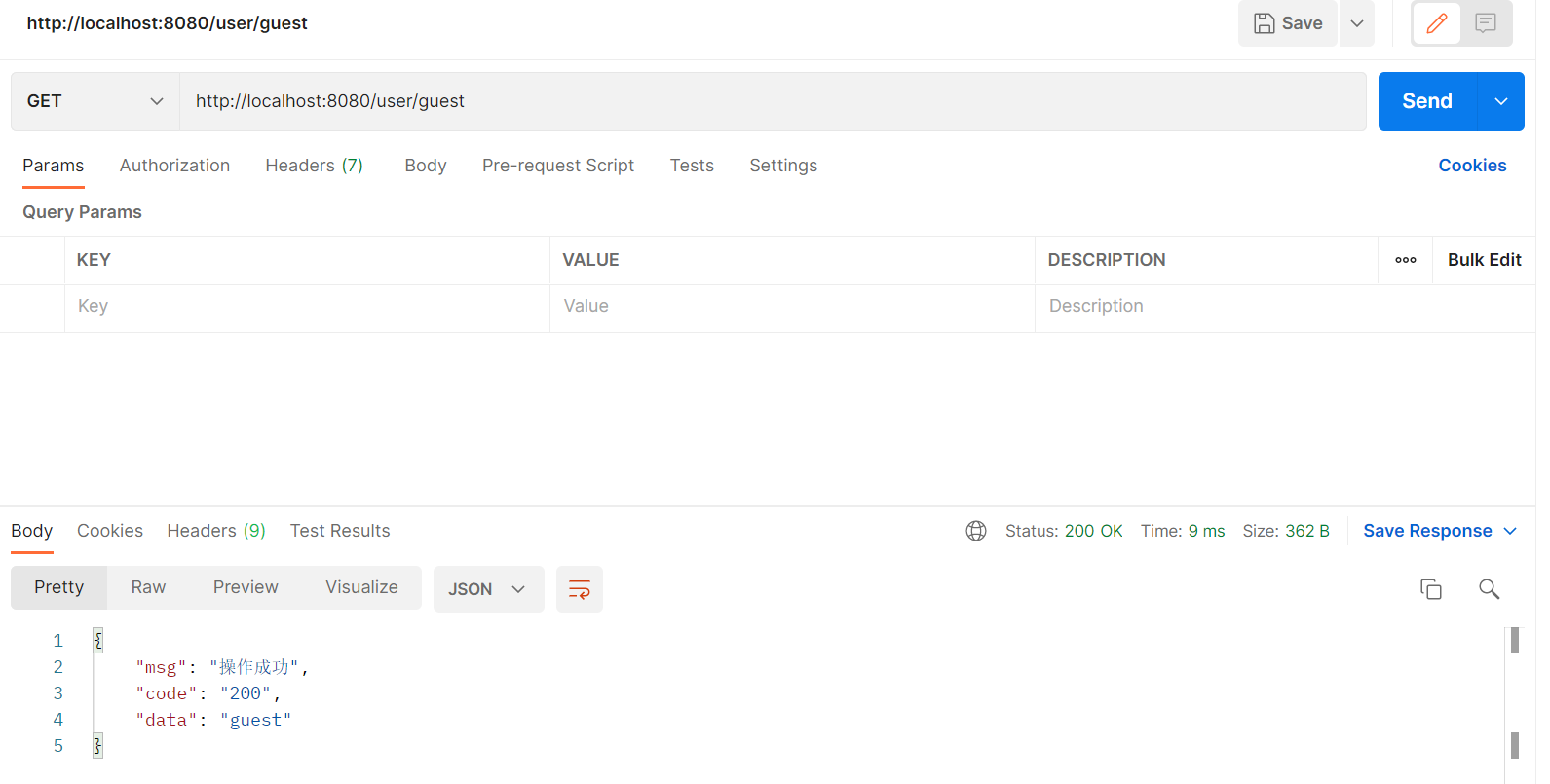
Task: Expand the Send options arrow
Action: tap(1501, 101)
